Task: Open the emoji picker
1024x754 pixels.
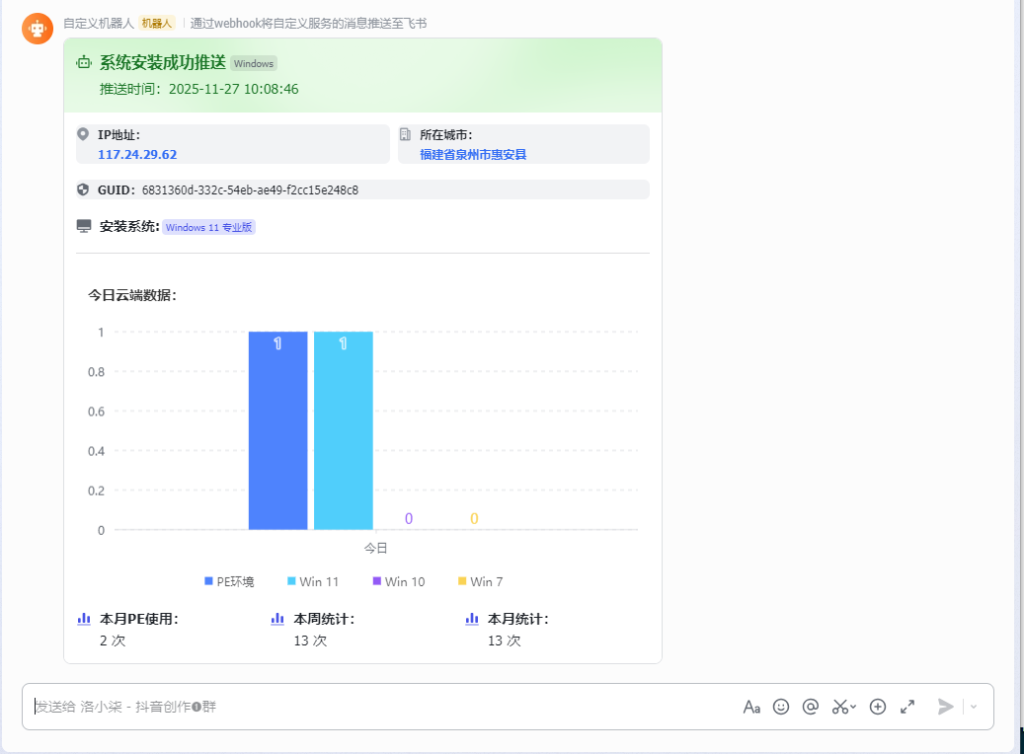Action: pos(781,707)
